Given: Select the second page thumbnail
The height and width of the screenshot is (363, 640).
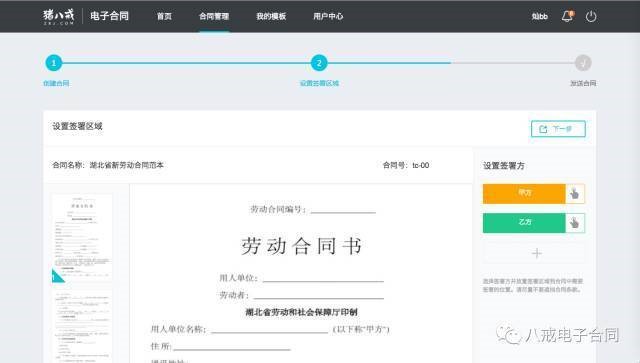Looking at the screenshot, I should 82,327.
